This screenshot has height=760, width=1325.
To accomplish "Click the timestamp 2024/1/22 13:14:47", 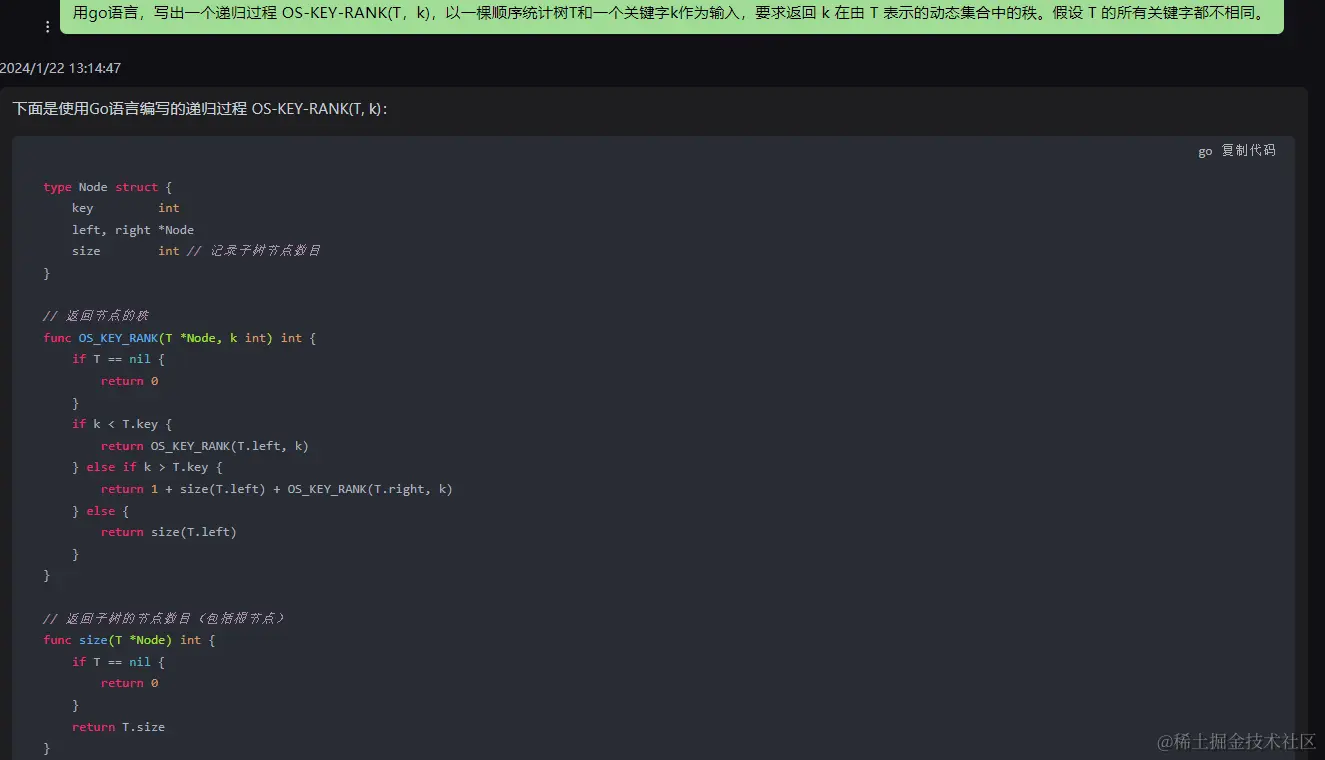I will [x=60, y=68].
